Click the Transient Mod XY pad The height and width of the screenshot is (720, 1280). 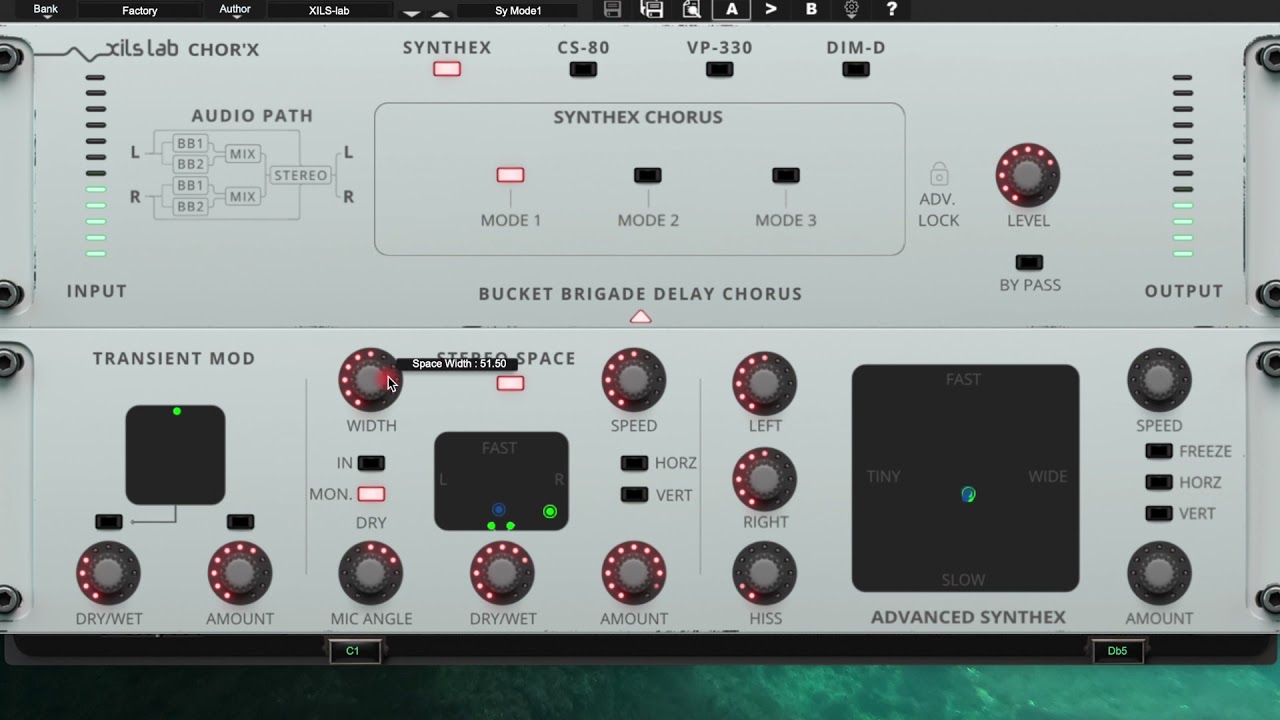point(175,455)
